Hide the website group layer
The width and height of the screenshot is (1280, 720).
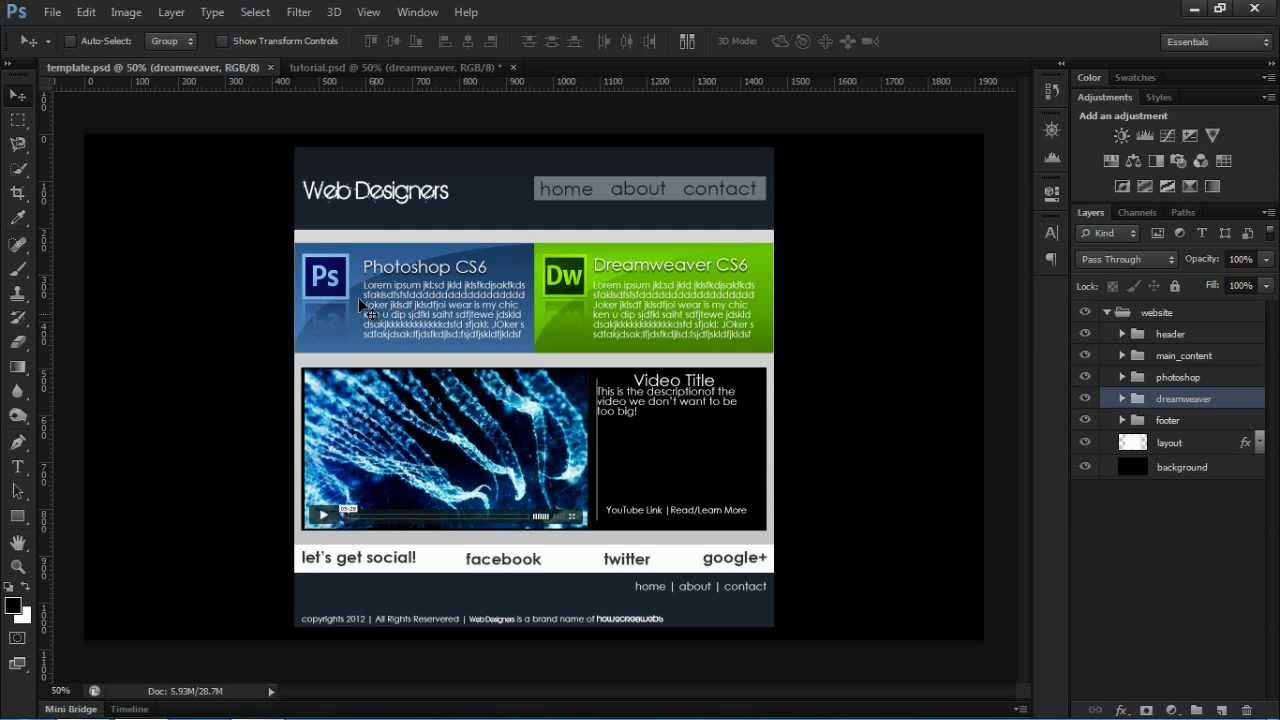pos(1085,312)
